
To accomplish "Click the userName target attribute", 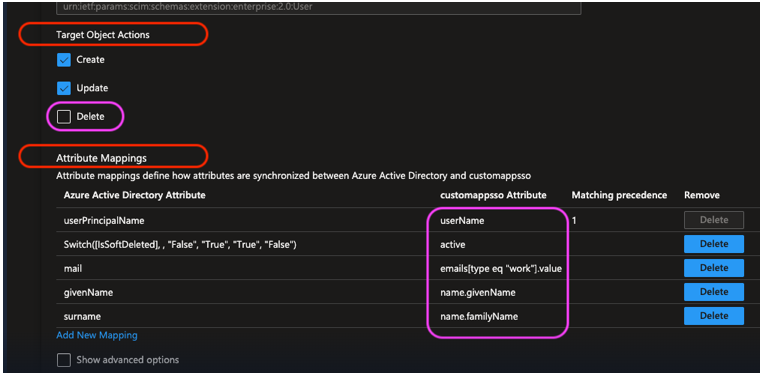I will (462, 221).
